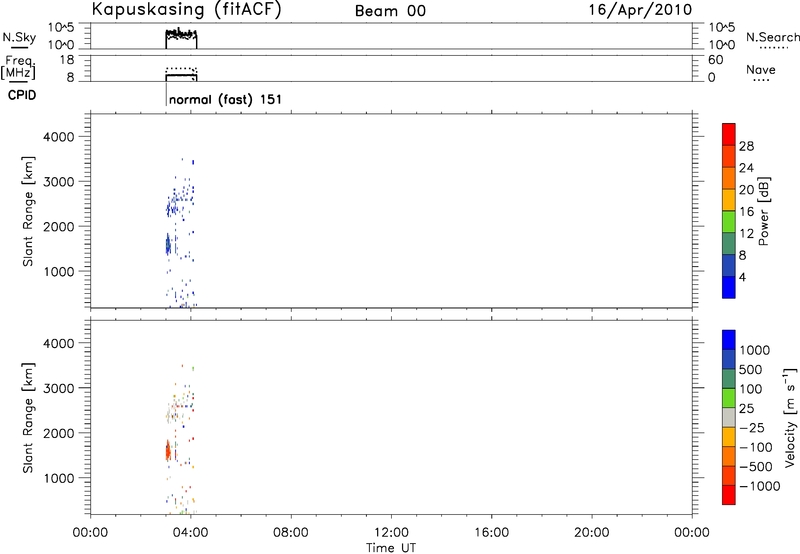Click the bright blue bottom Power colorbar segment

click(x=729, y=287)
